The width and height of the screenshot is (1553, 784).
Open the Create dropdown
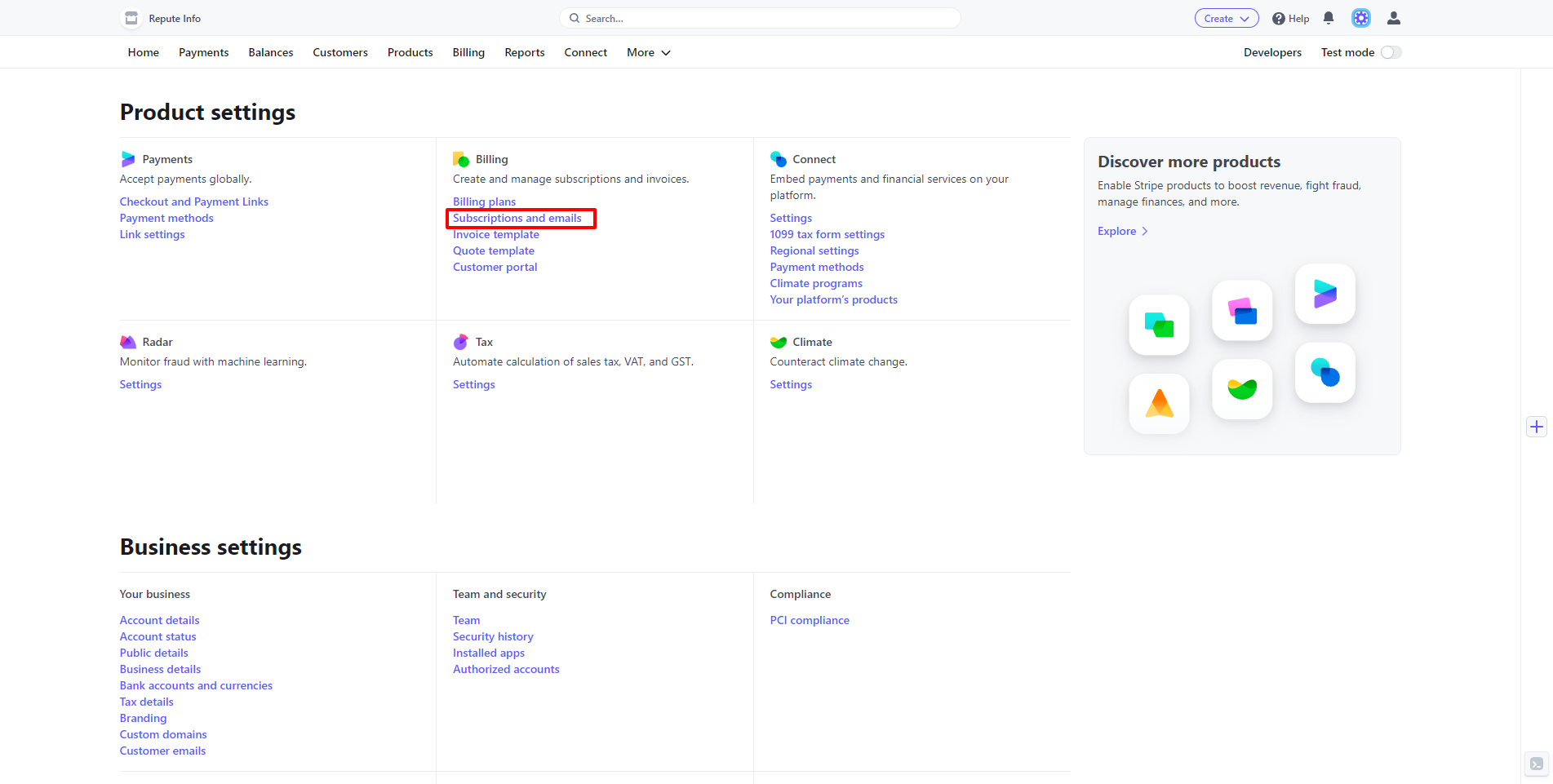(1226, 17)
